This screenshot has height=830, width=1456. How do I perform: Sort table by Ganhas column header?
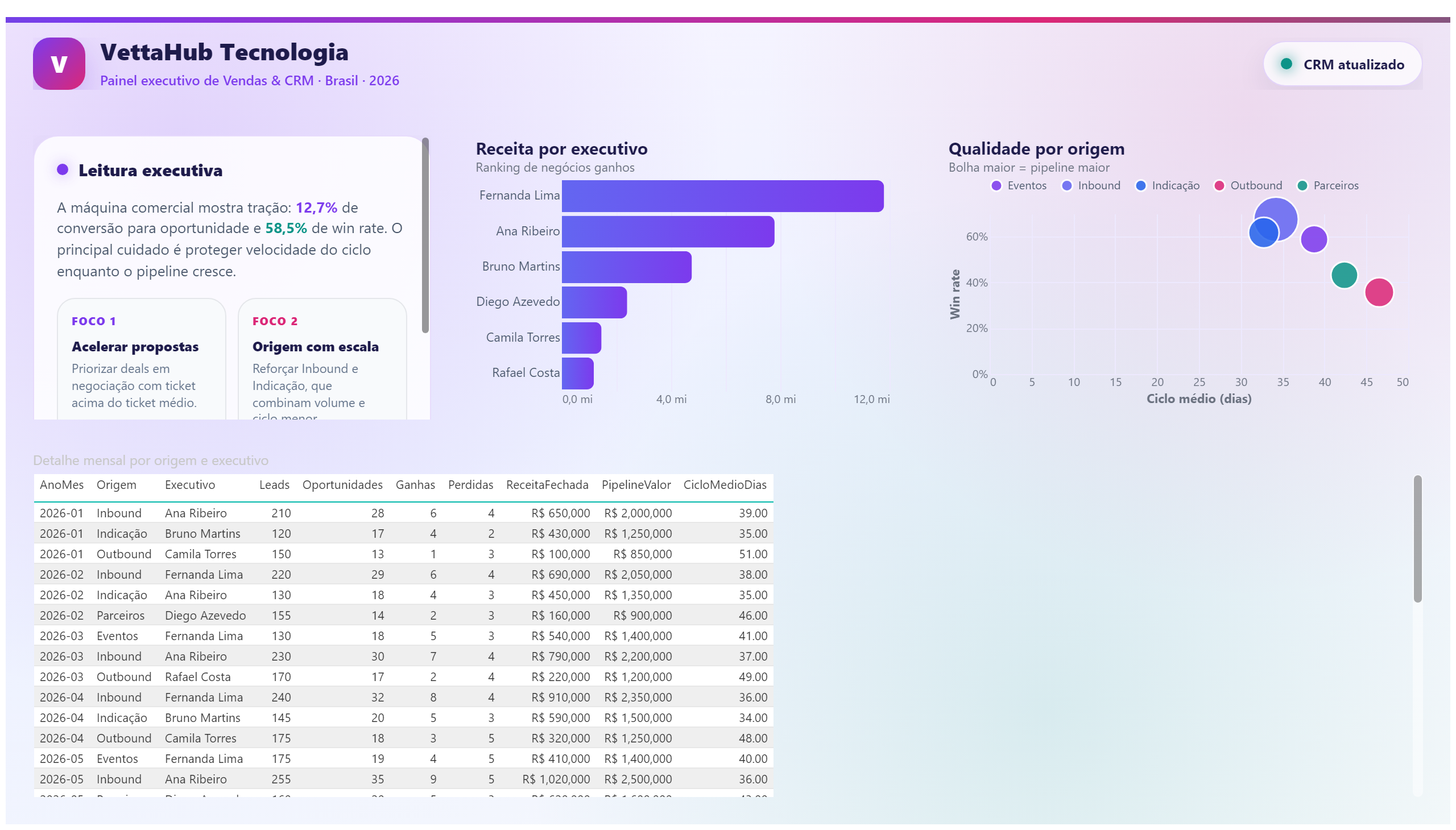tap(415, 485)
